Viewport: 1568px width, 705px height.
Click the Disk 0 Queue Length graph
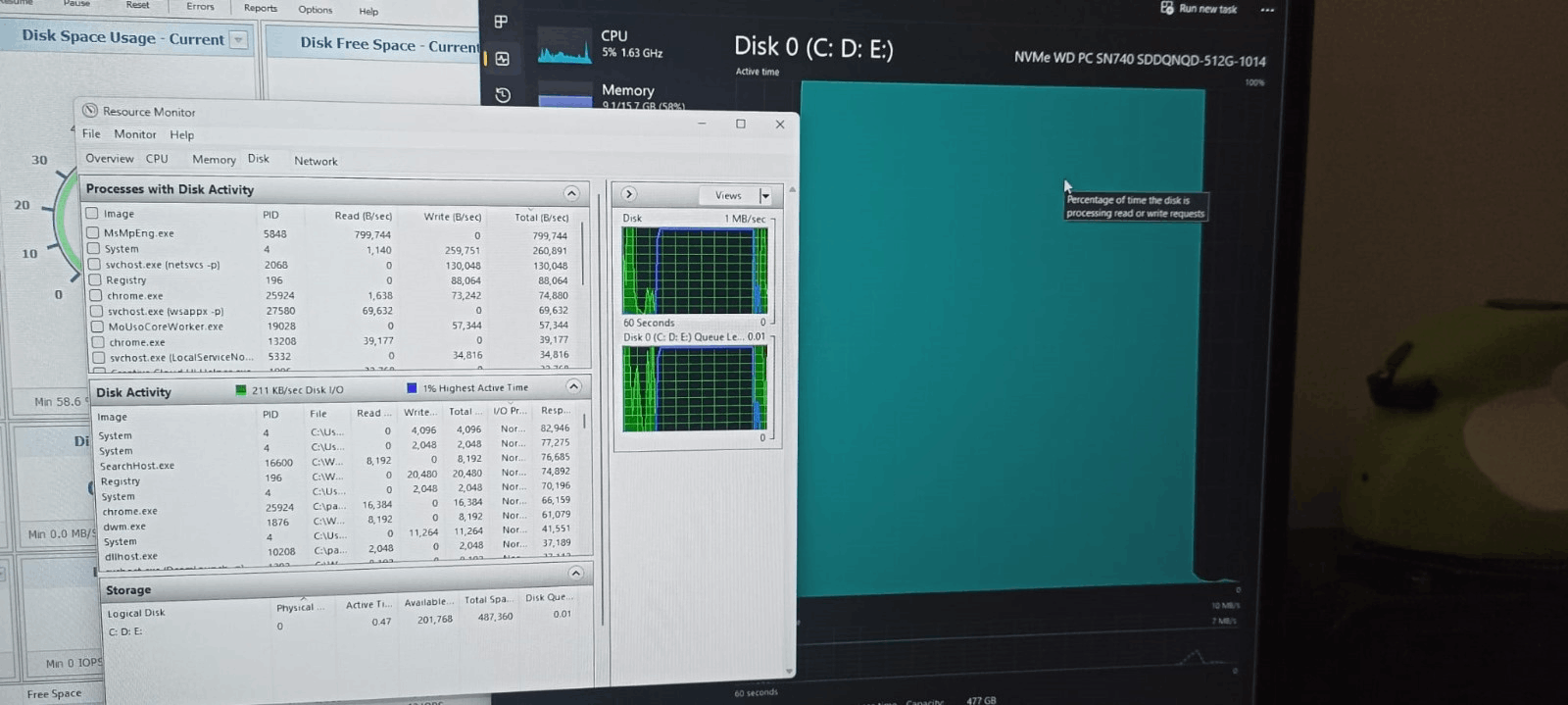pyautogui.click(x=695, y=388)
